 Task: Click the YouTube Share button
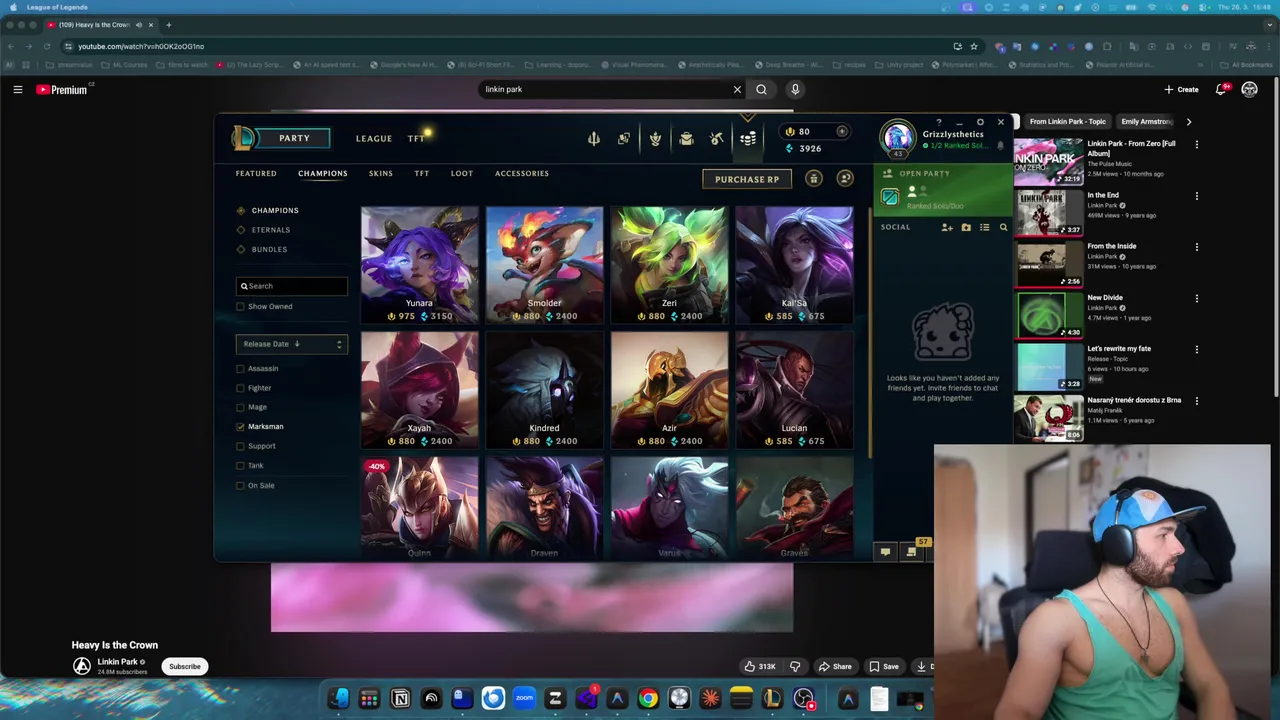click(x=835, y=666)
